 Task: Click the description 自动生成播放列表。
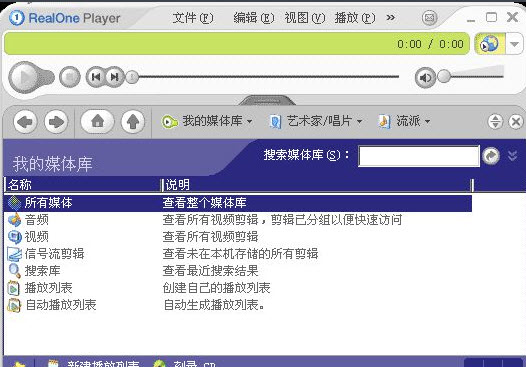click(x=214, y=305)
